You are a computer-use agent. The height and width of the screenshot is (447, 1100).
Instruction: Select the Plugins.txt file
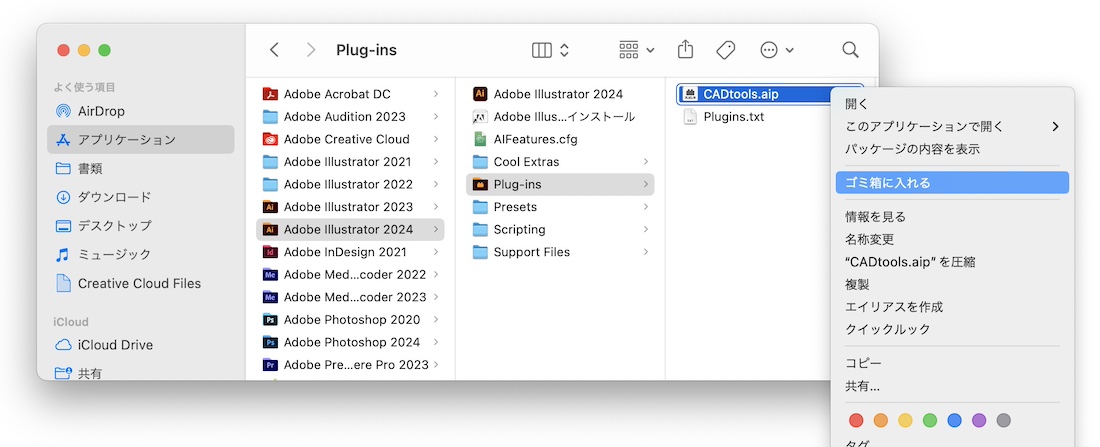(x=733, y=116)
